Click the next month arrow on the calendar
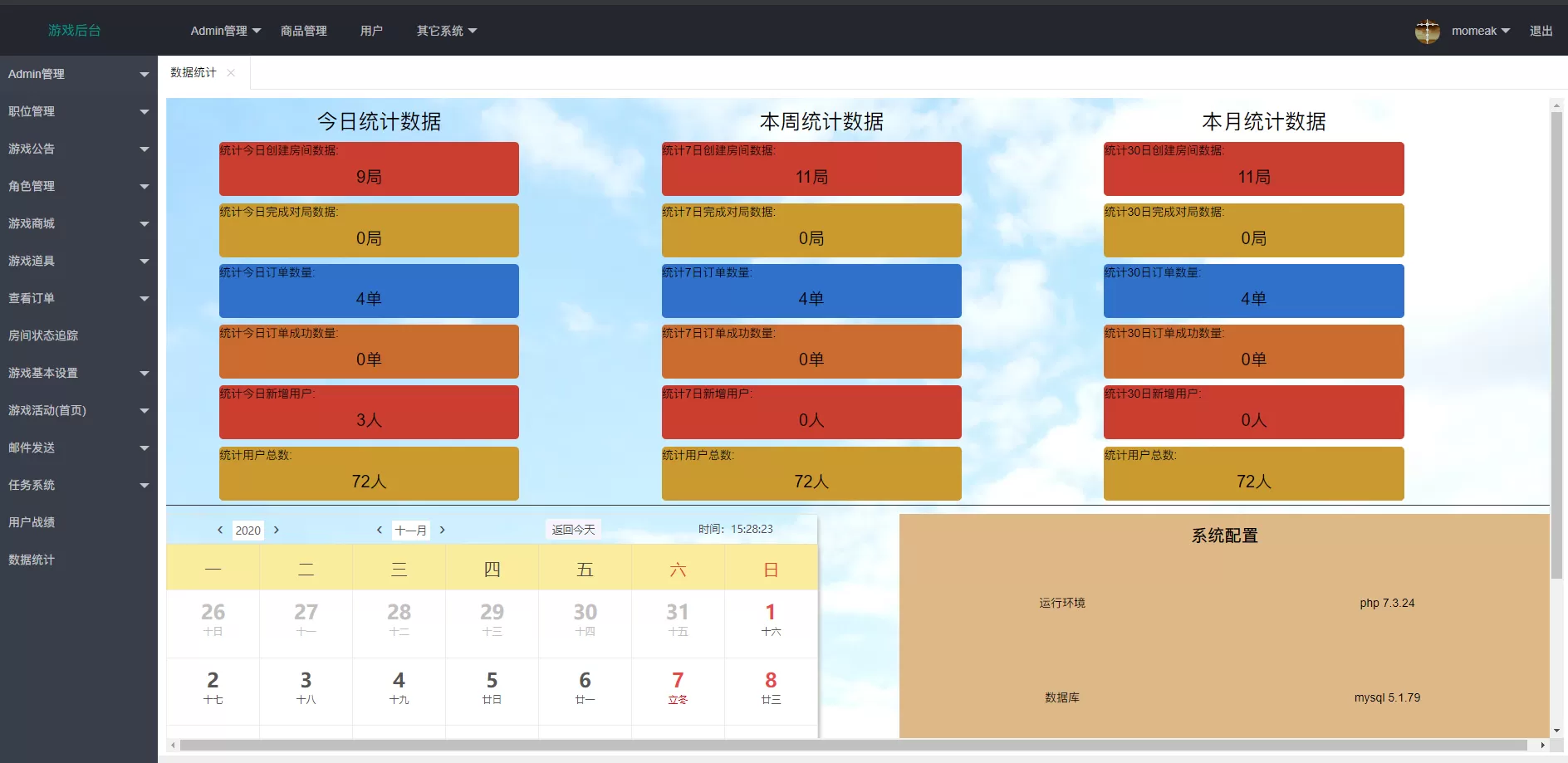Image resolution: width=1568 pixels, height=763 pixels. pyautogui.click(x=443, y=530)
